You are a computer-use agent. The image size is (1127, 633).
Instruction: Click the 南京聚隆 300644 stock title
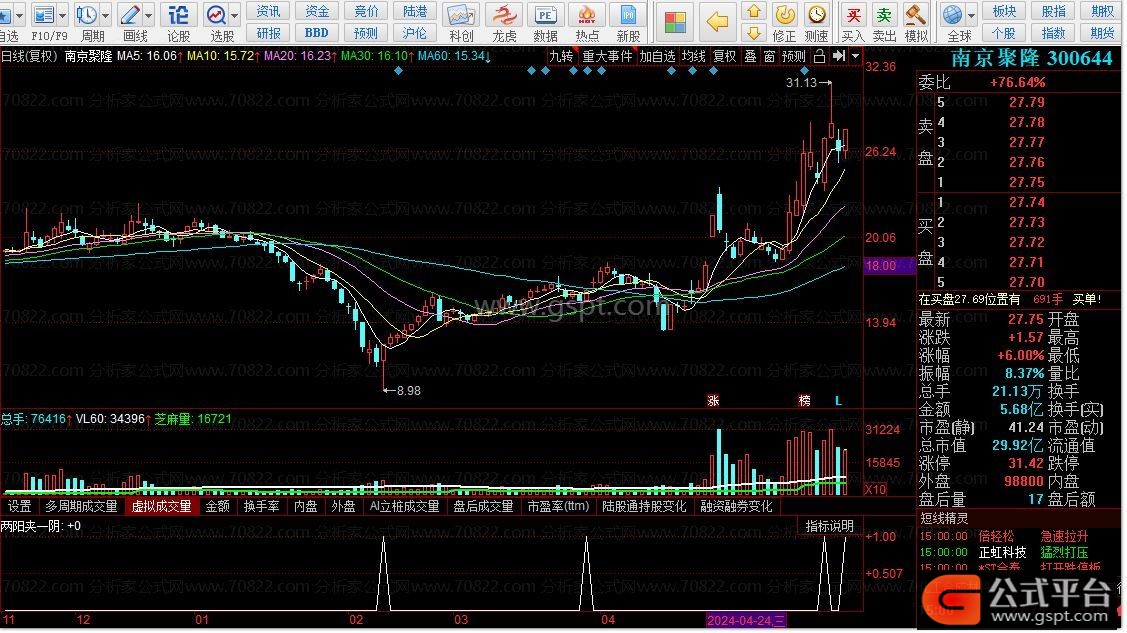pyautogui.click(x=1033, y=59)
